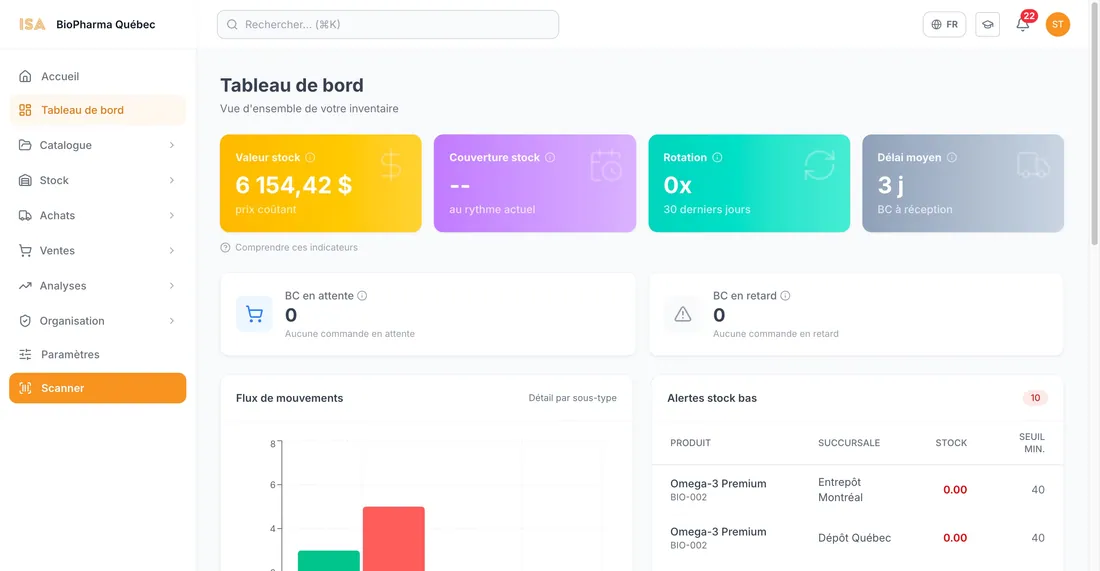Click Aucune commande en retard text
This screenshot has width=1100, height=571.
click(775, 334)
